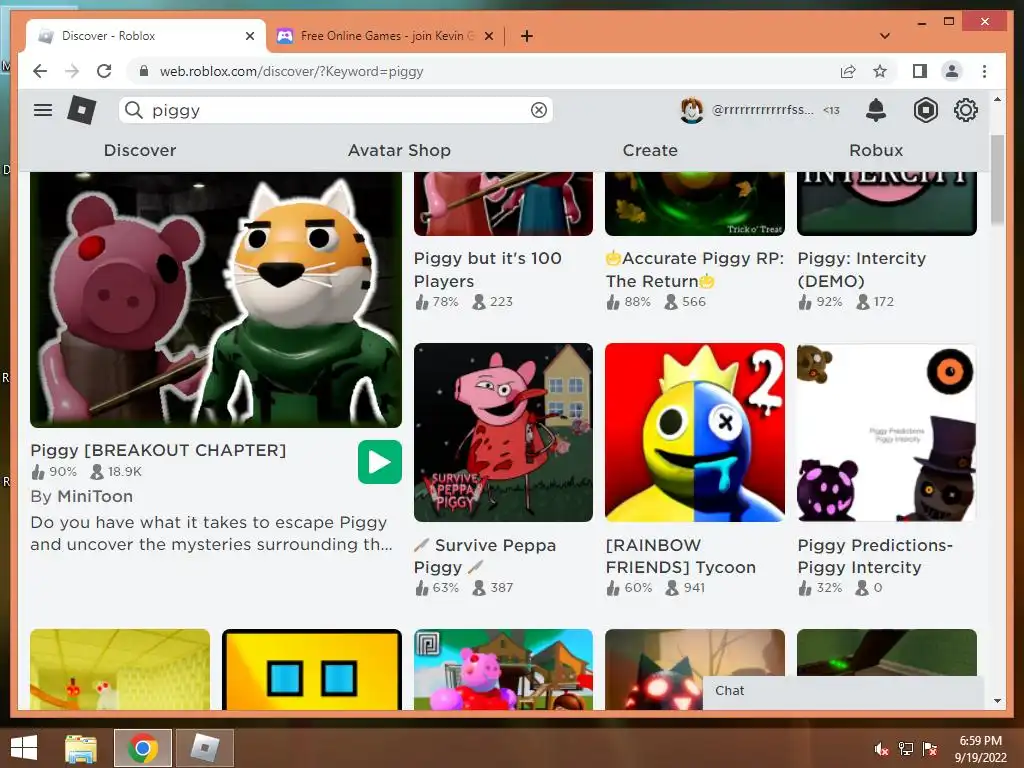The image size is (1024, 768).
Task: Open the Create navigation item
Action: (650, 150)
